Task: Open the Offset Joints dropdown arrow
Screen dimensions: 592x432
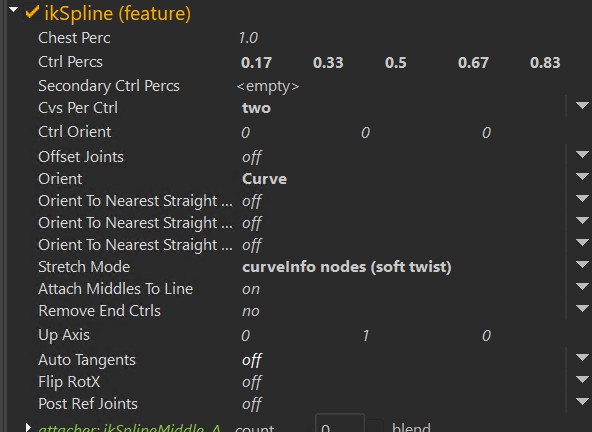Action: click(x=583, y=154)
